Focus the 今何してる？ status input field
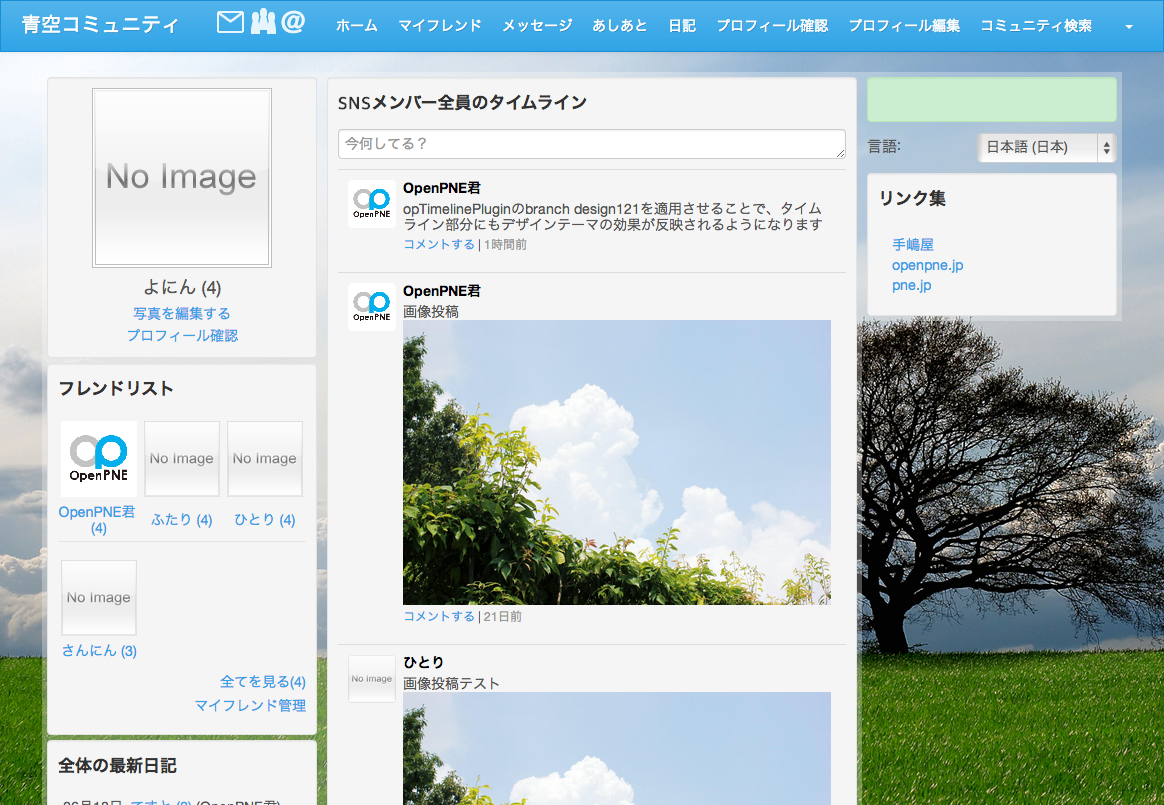This screenshot has width=1164, height=805. tap(592, 144)
